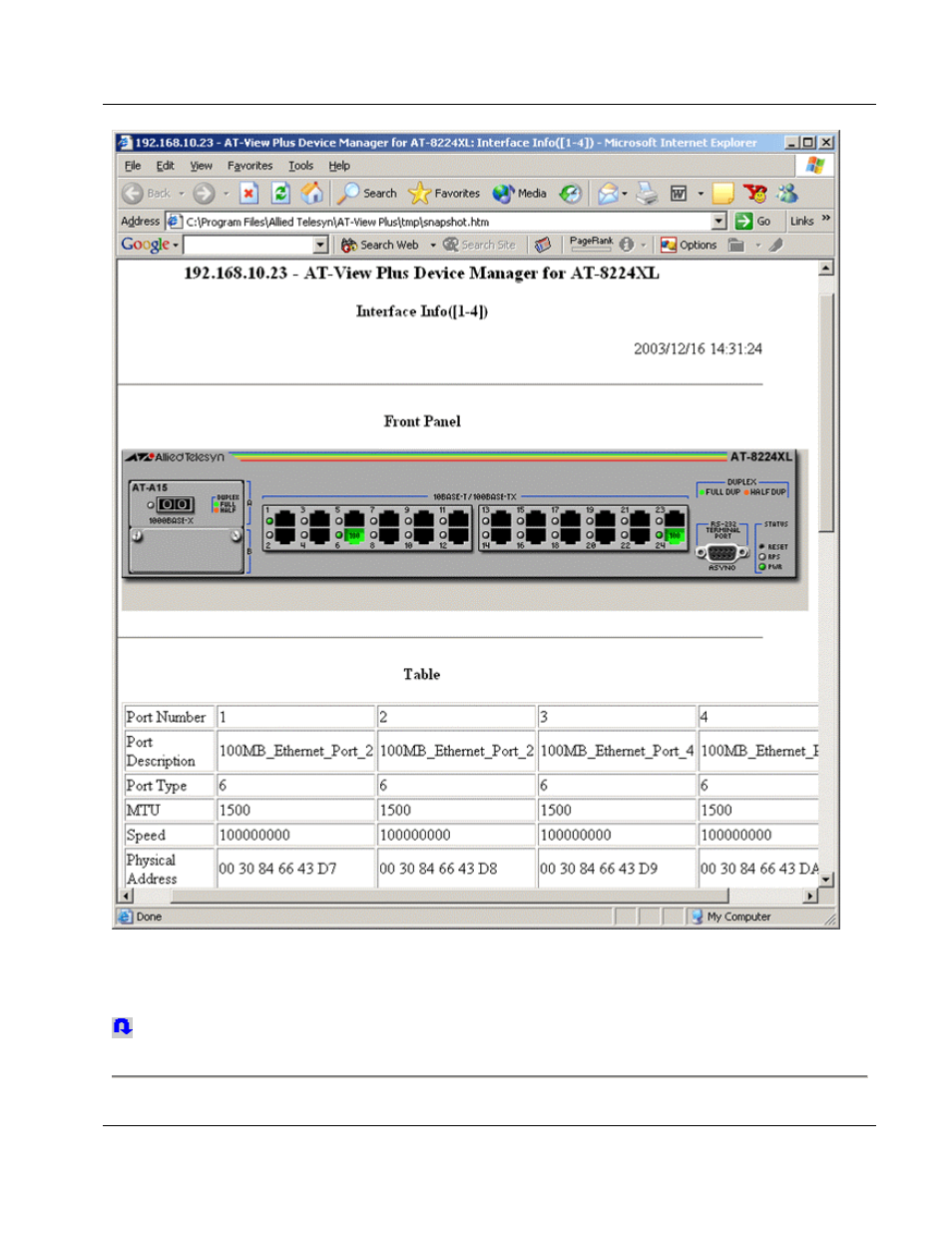Open the Tools menu

tap(300, 166)
